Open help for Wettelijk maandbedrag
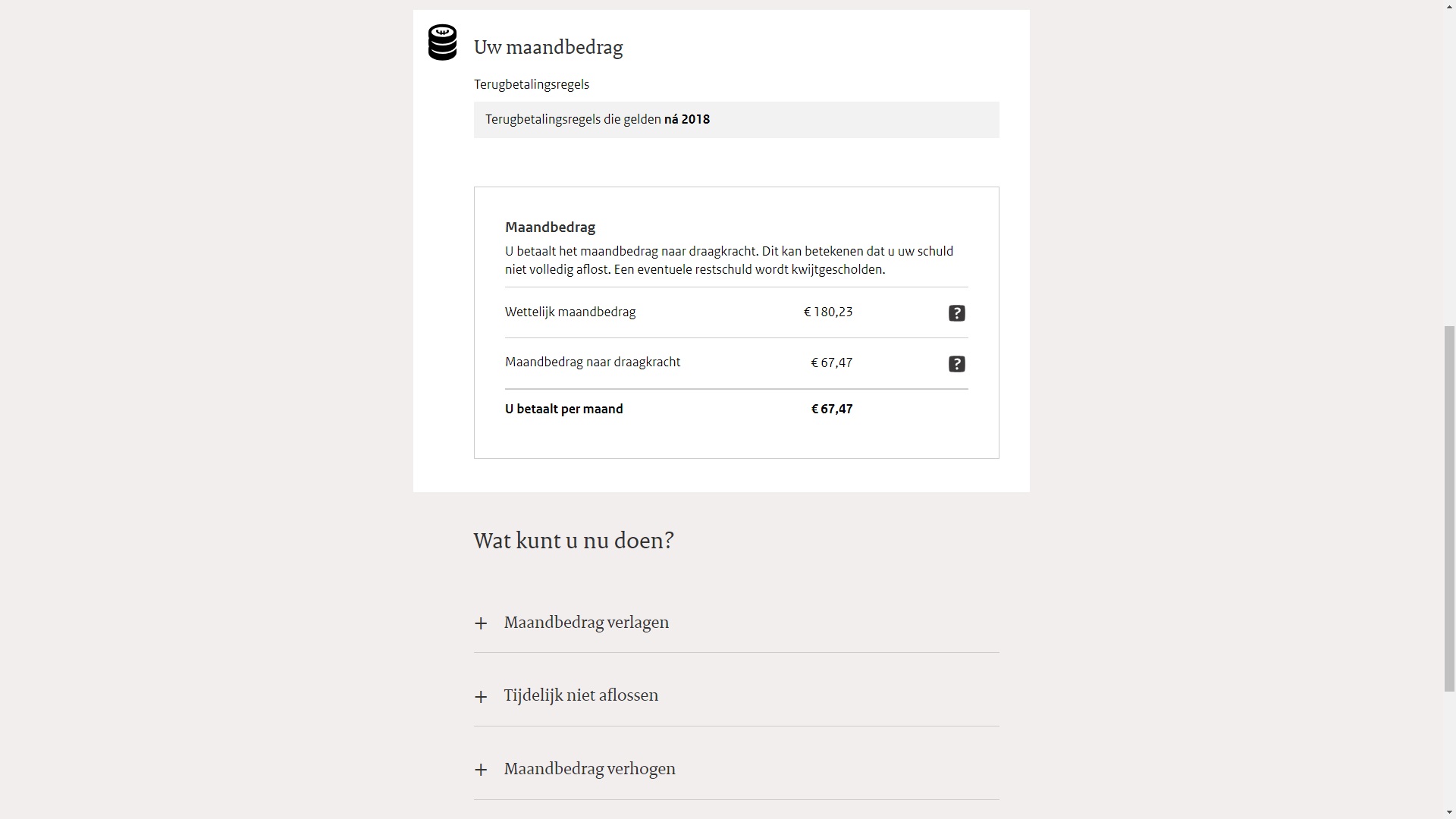1456x819 pixels. click(x=956, y=313)
